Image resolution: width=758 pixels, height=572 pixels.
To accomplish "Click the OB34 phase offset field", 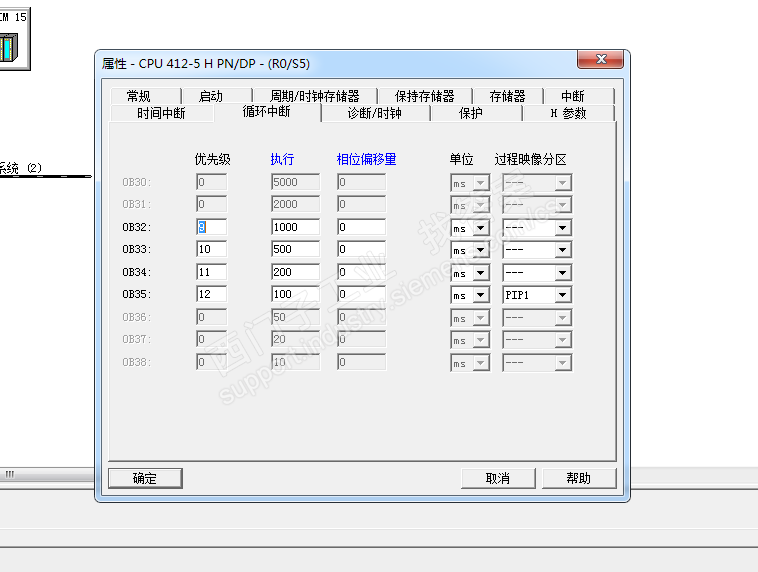I will (x=362, y=272).
